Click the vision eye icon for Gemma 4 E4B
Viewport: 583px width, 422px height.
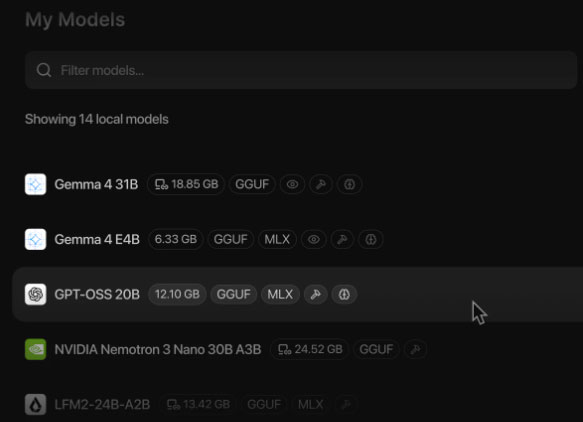pos(314,239)
